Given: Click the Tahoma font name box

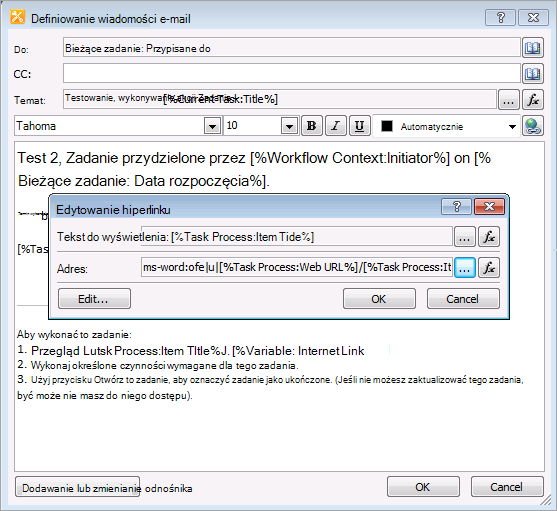Looking at the screenshot, I should click(x=109, y=126).
